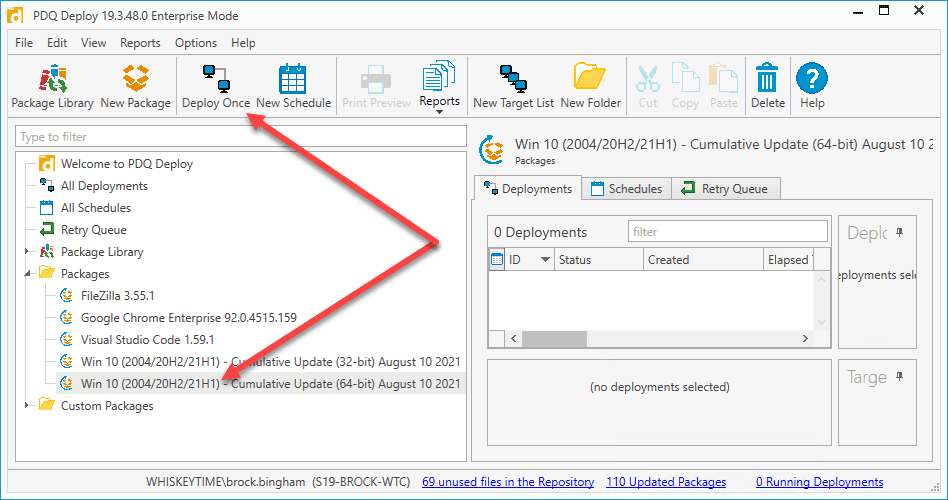Expand the Custom Packages folder
948x500 pixels.
coord(27,405)
